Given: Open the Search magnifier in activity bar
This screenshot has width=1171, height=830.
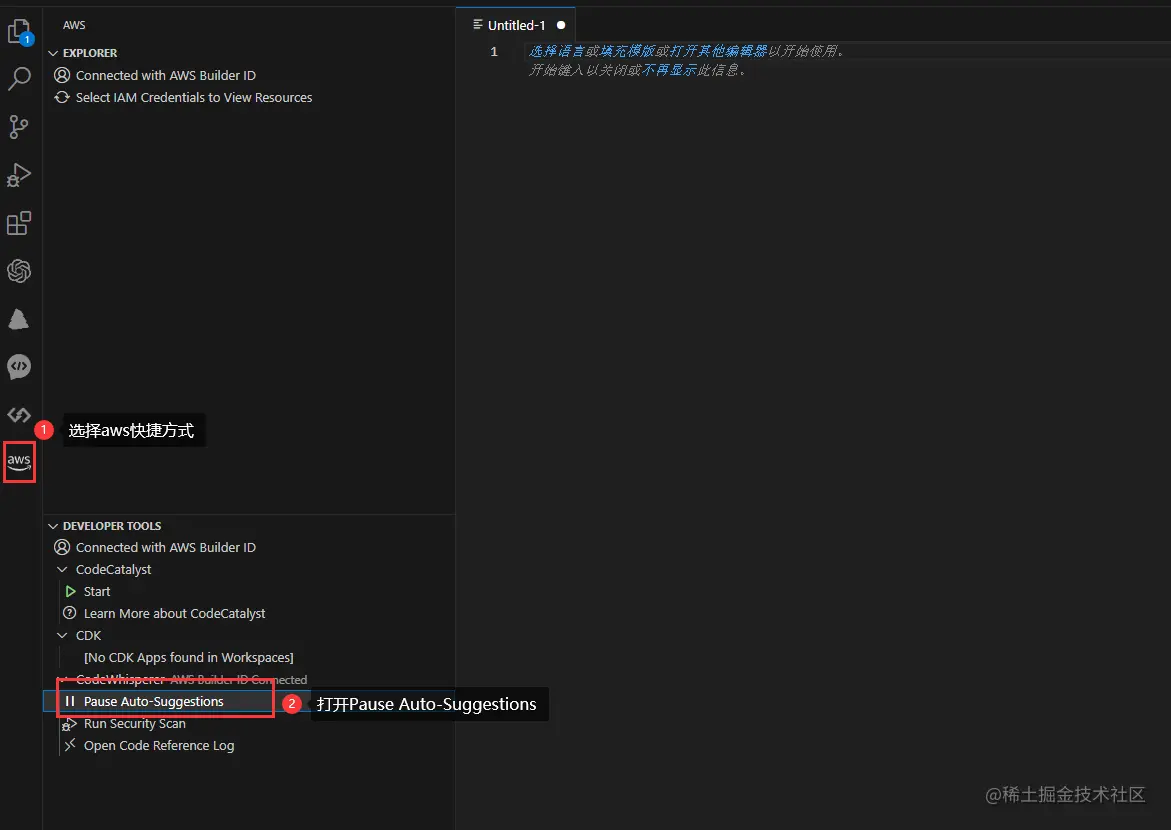Looking at the screenshot, I should (x=19, y=78).
